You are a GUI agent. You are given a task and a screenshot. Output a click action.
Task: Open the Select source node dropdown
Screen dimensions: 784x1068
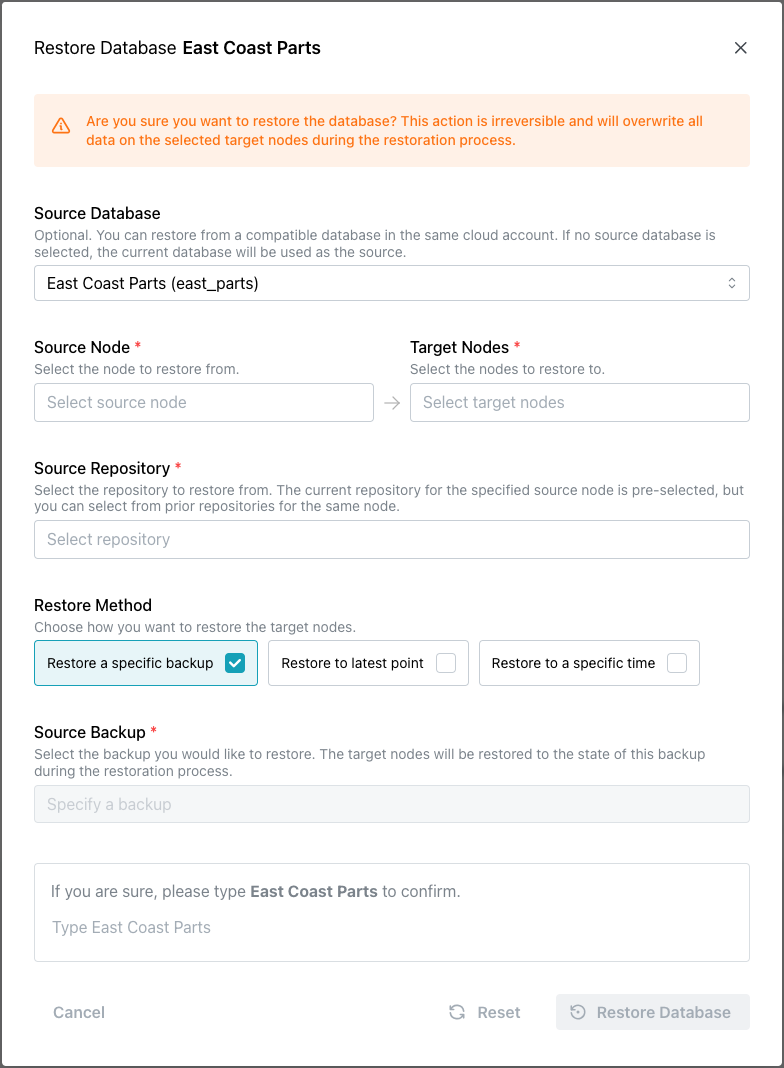(204, 403)
